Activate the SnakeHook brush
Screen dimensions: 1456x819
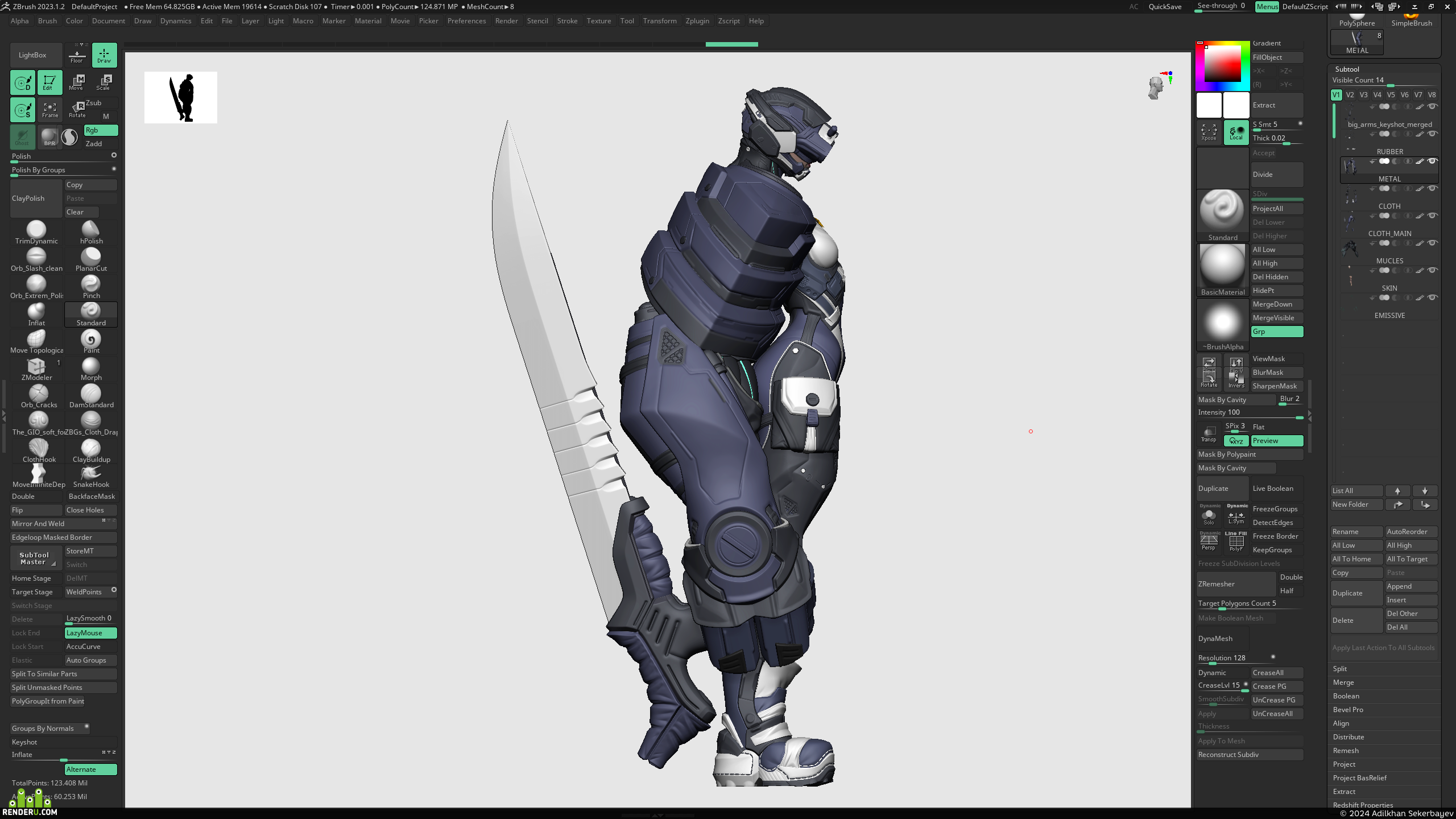pyautogui.click(x=91, y=477)
